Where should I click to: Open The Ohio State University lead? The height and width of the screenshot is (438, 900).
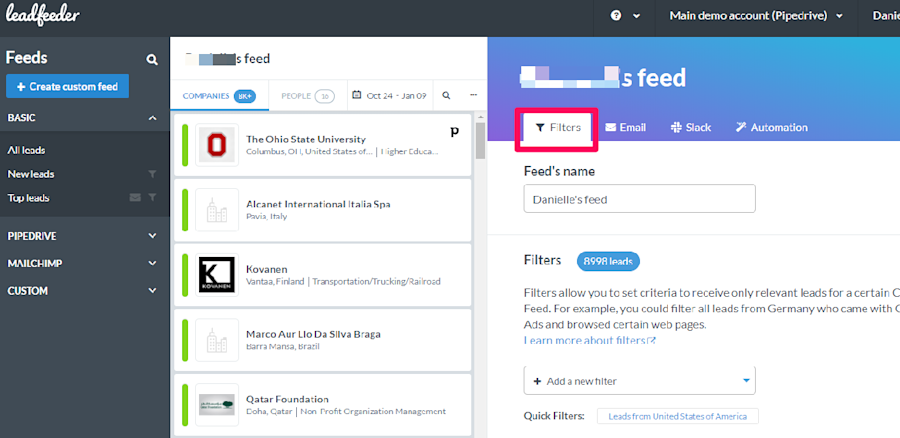(322, 146)
